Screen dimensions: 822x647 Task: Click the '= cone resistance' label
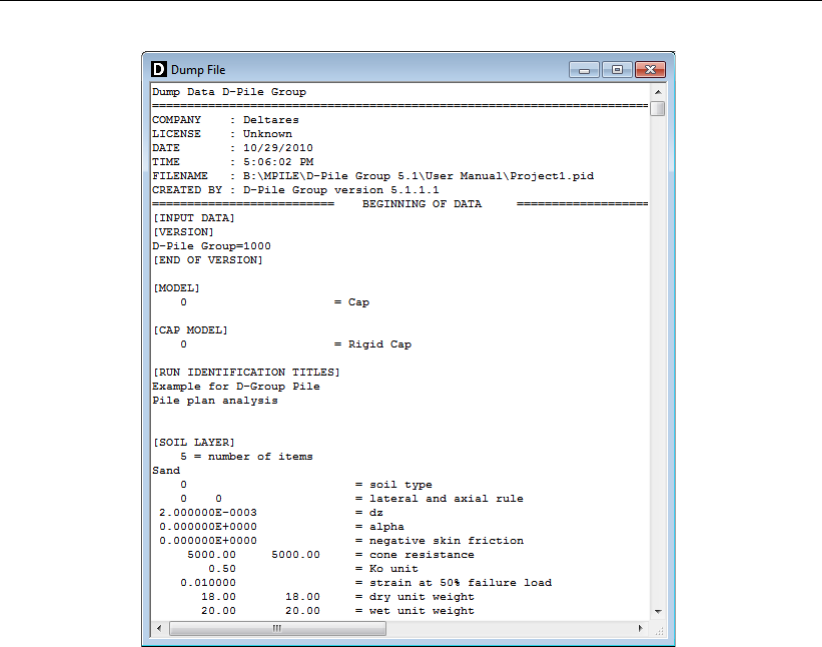pyautogui.click(x=415, y=555)
